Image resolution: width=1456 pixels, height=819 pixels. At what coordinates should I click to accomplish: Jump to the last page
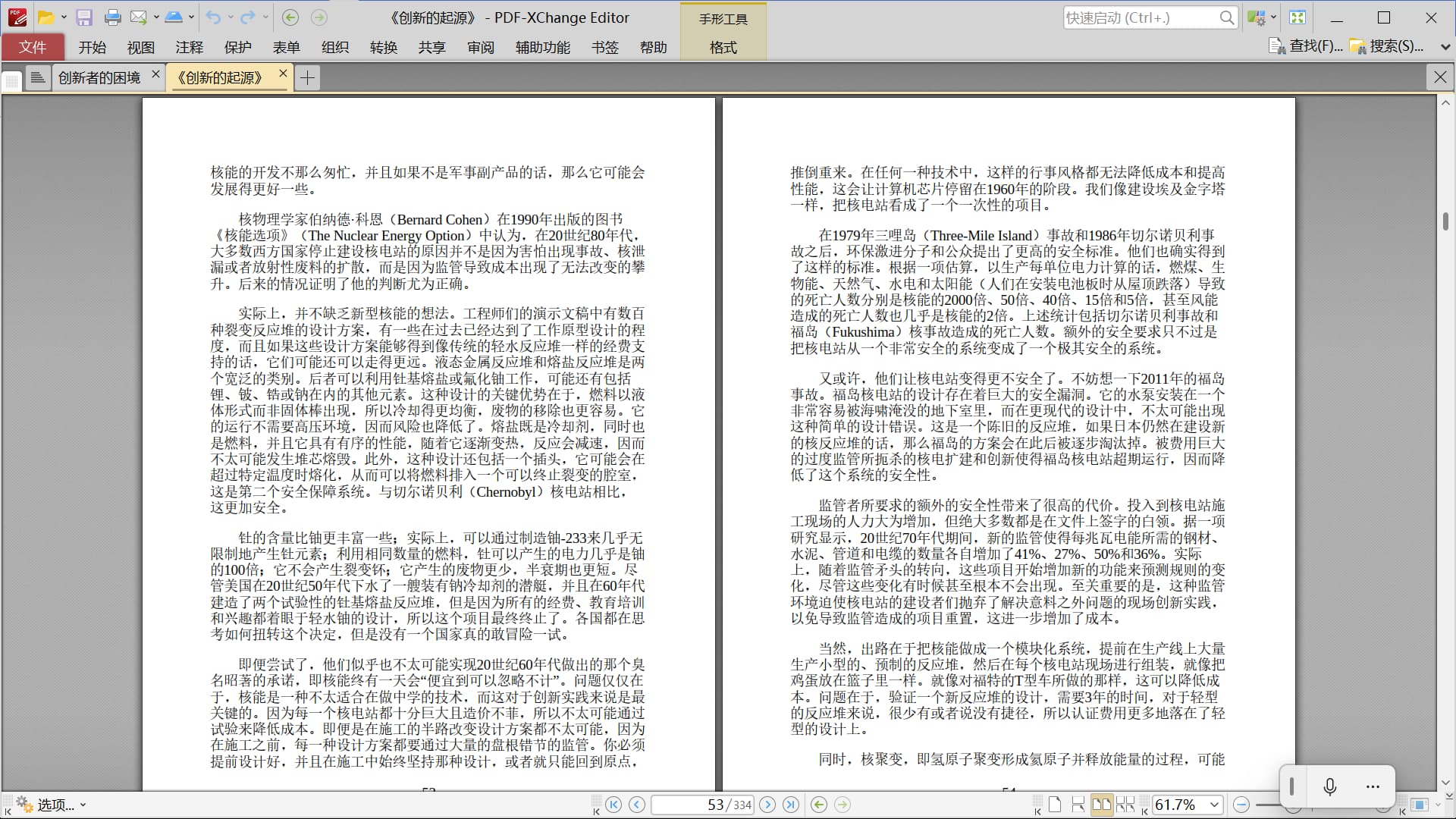(x=790, y=805)
